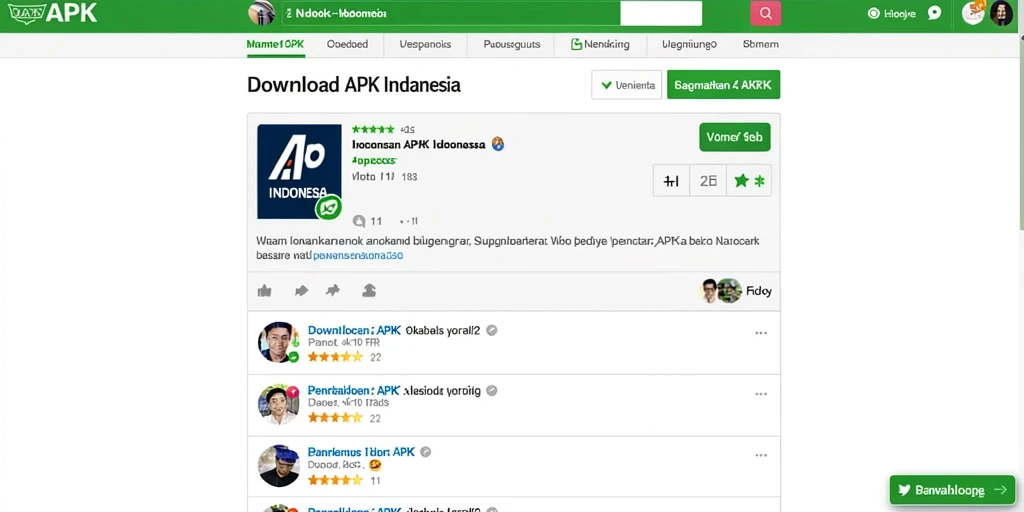The image size is (1024, 512).
Task: Click the green Sagmatkan 4 AKRK button
Action: [x=723, y=85]
